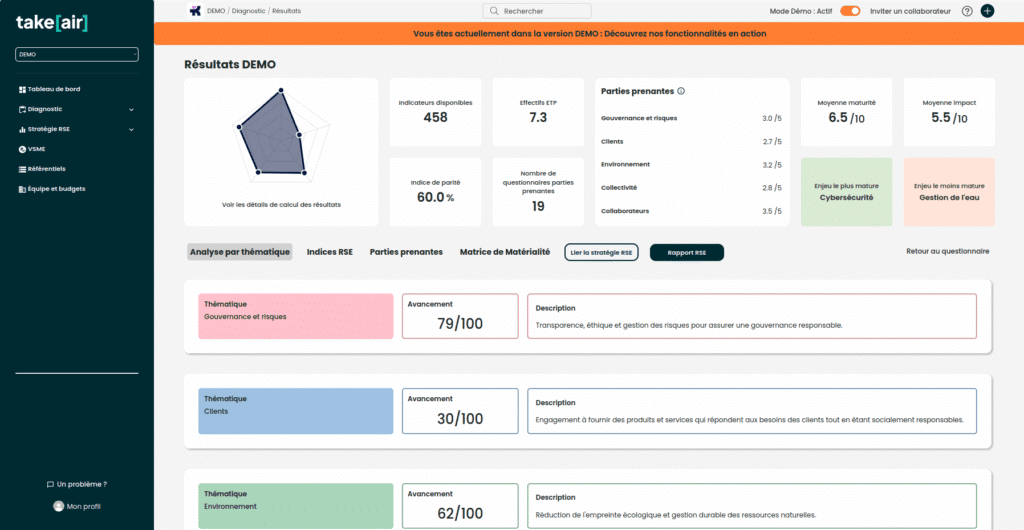Viewport: 1024px width, 530px height.
Task: Select the Parties prenantes tab
Action: click(406, 252)
